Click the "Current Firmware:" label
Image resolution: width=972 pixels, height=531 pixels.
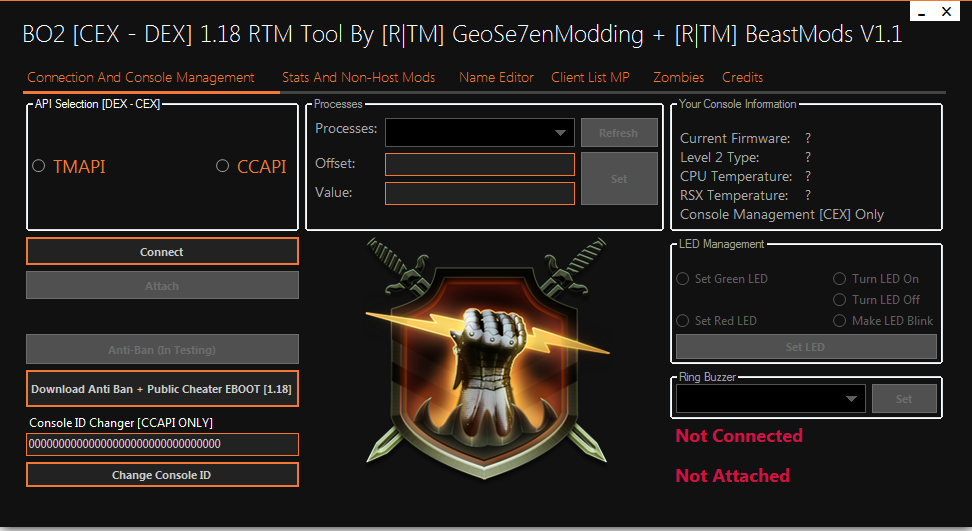[735, 138]
